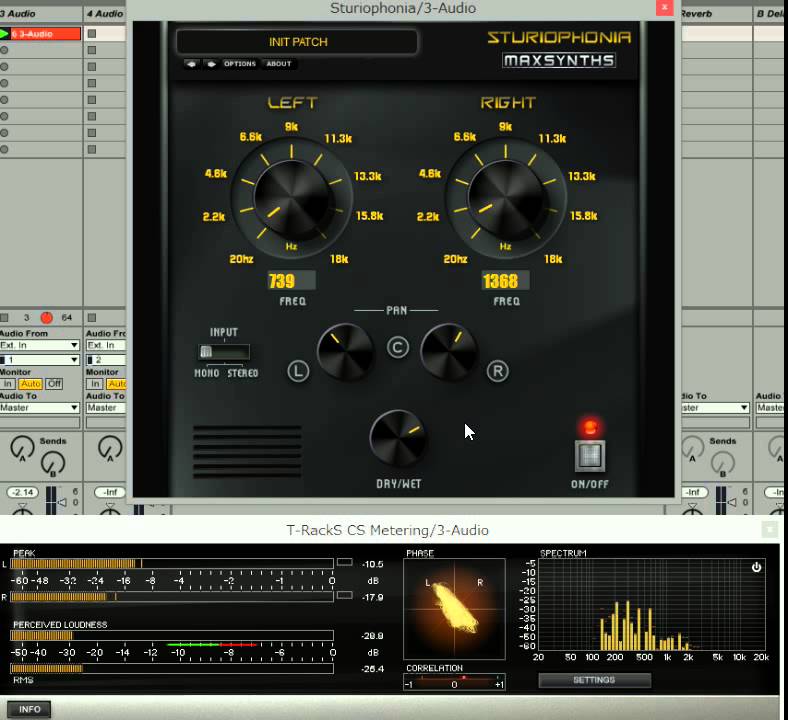Click the Reverb return track header
Screen dimensions: 788x720
click(717, 14)
